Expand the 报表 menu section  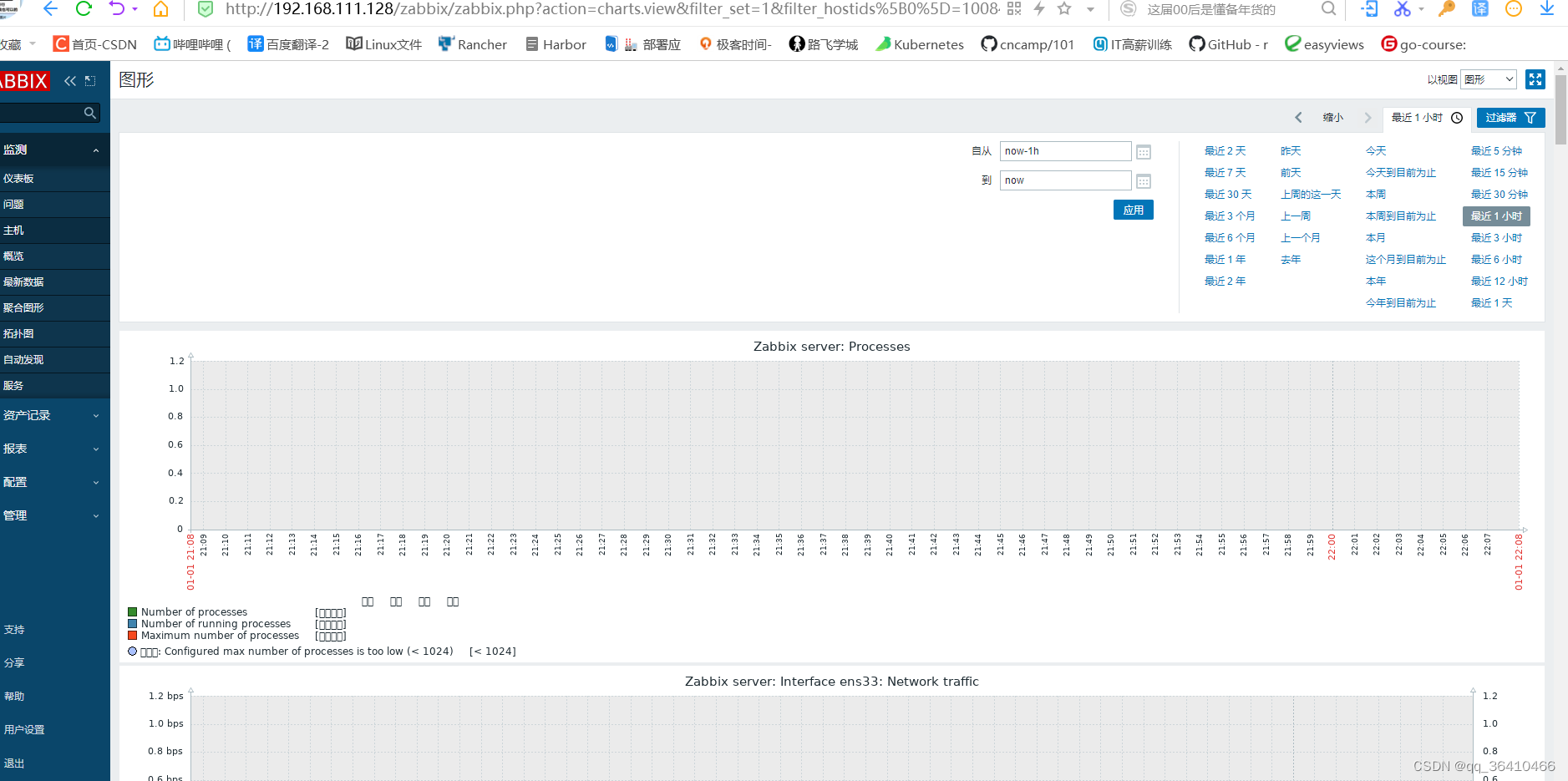click(55, 449)
